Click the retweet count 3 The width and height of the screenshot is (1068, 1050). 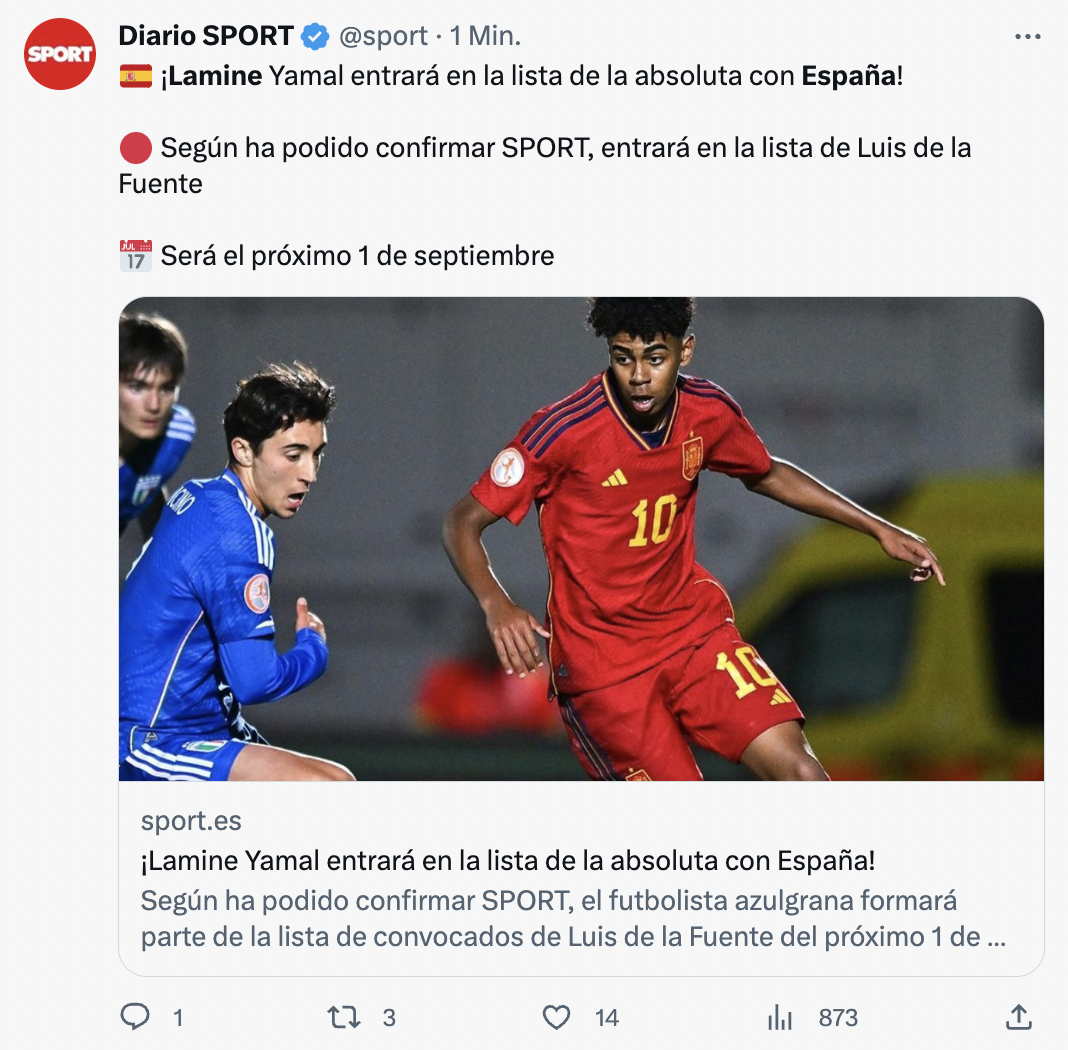coord(389,1018)
